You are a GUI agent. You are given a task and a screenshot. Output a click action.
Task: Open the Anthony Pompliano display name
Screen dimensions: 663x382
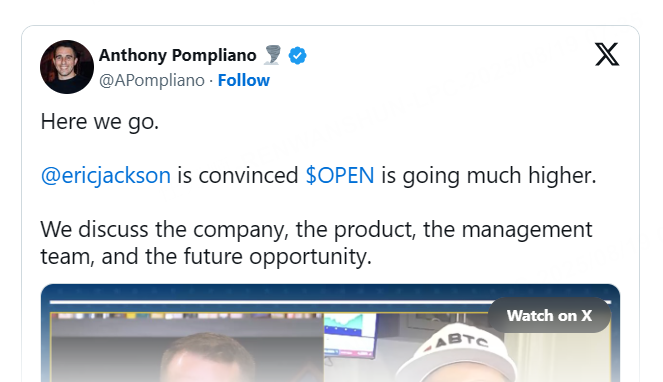point(178,55)
